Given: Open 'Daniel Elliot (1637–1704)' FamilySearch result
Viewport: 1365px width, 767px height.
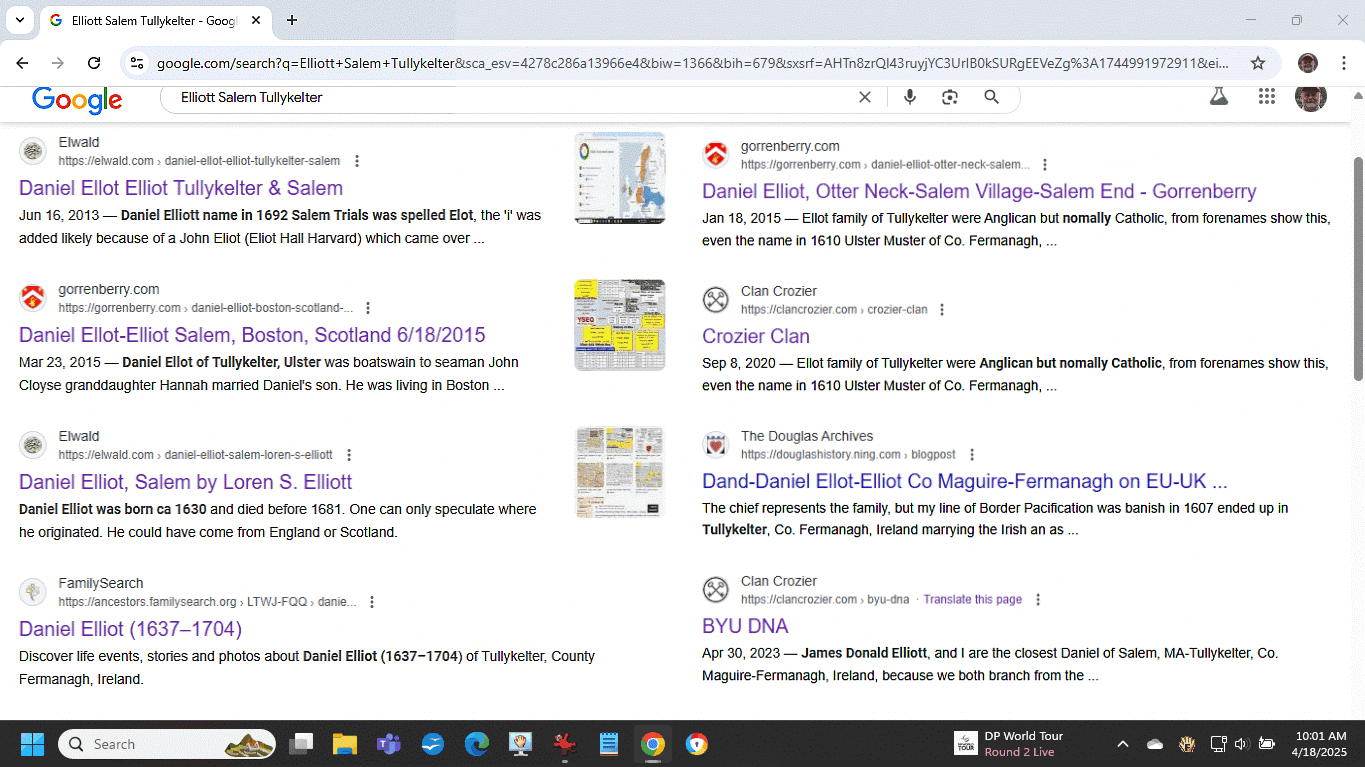Looking at the screenshot, I should click(x=130, y=629).
